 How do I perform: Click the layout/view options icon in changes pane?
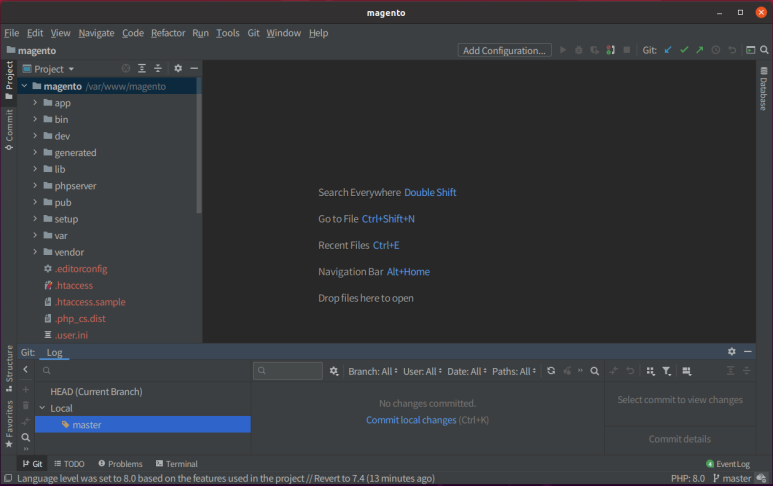click(x=686, y=371)
